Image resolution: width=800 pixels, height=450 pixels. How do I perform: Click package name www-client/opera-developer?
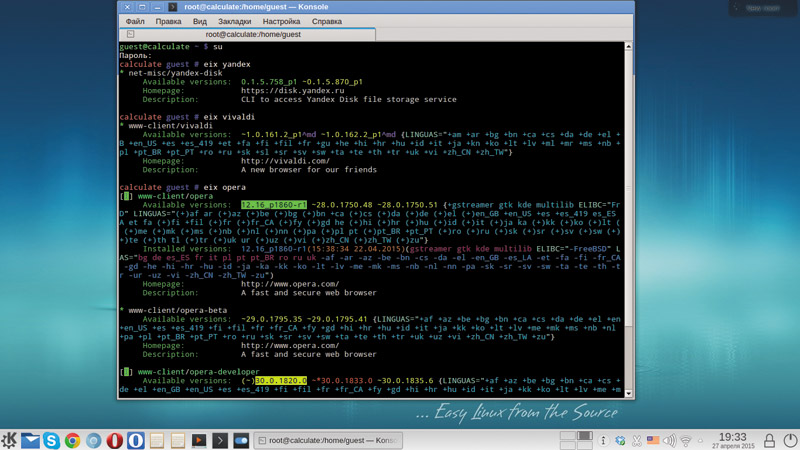[198, 372]
